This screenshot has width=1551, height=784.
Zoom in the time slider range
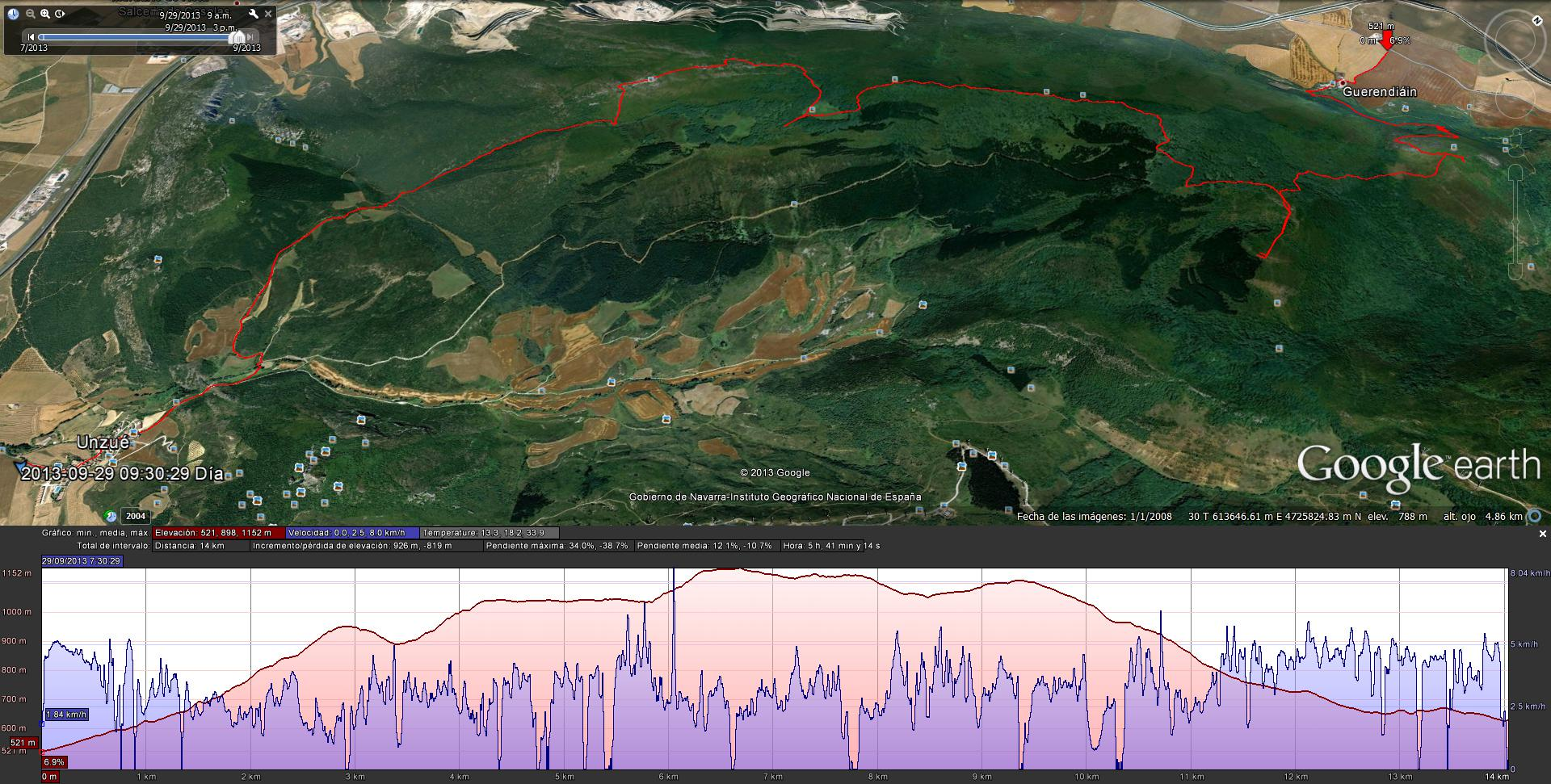tap(45, 14)
